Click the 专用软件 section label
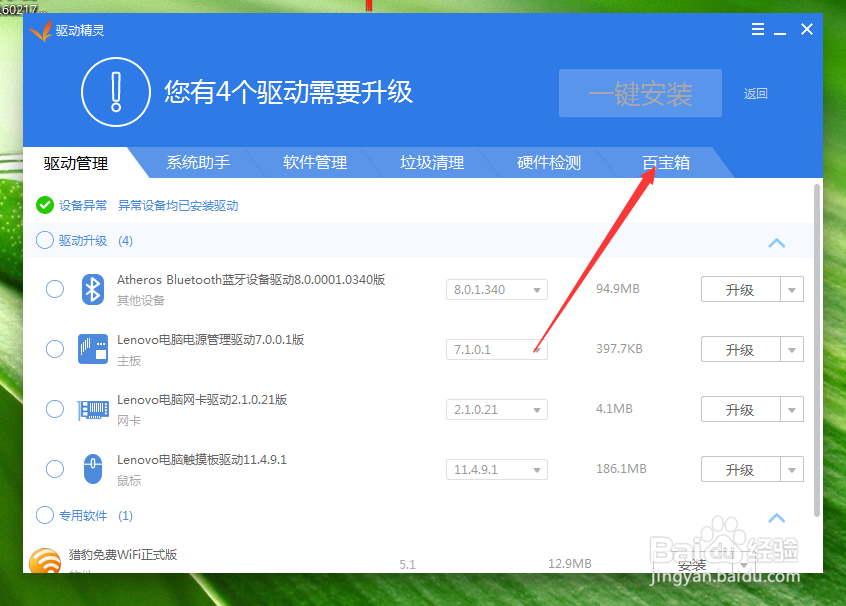 click(83, 516)
